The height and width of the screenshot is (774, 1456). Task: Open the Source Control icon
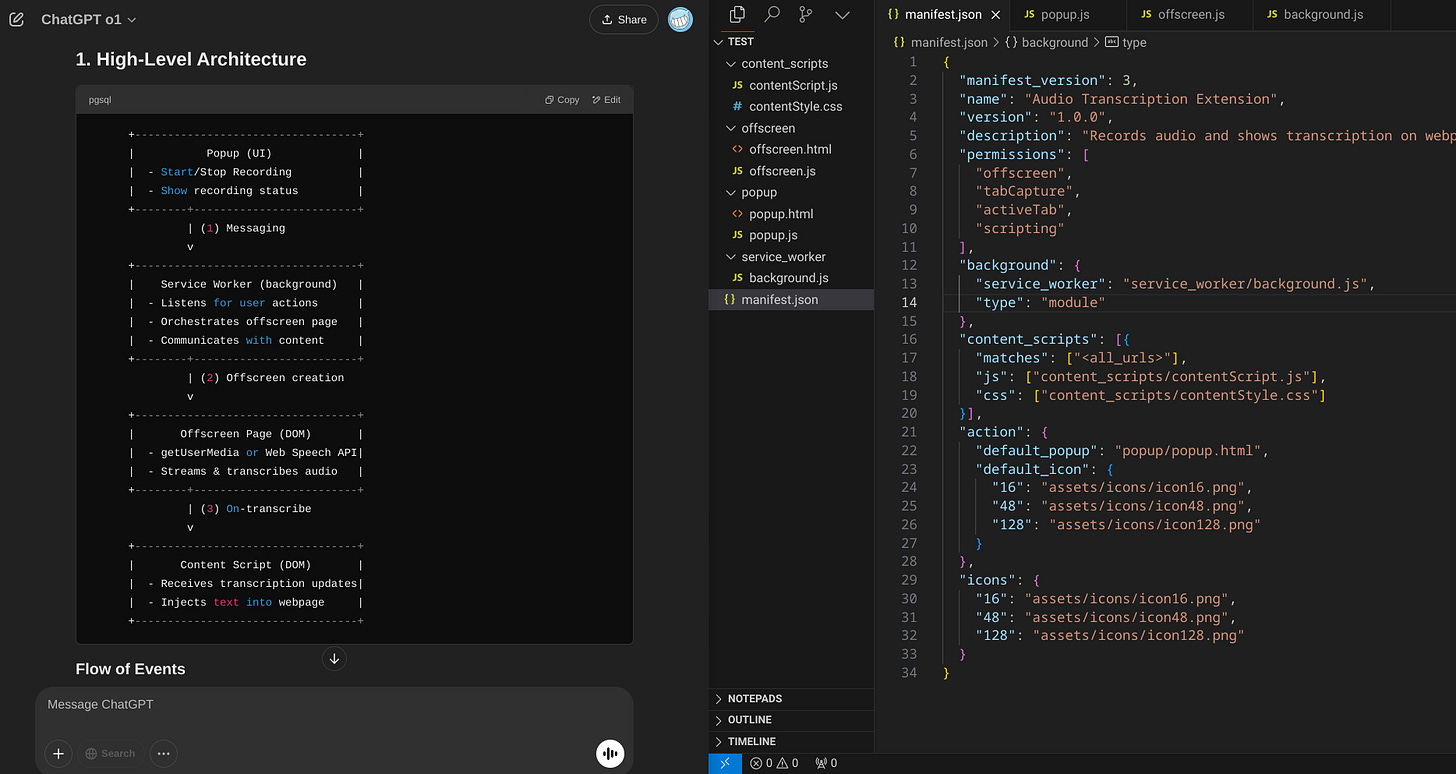(x=806, y=15)
